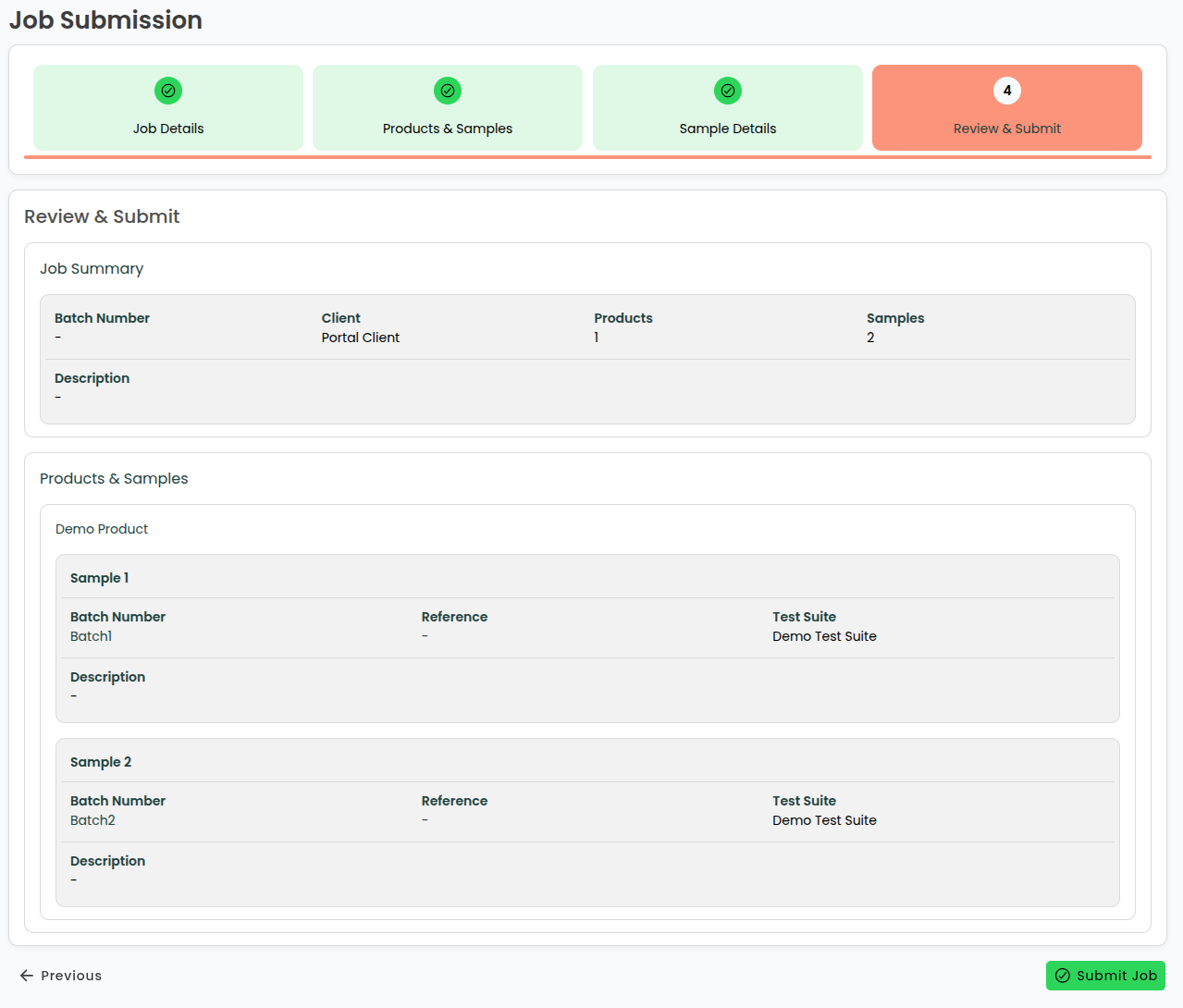Screen dimensions: 1183x1008
Task: Click the checkmark icon in Submit Job
Action: click(x=1063, y=976)
